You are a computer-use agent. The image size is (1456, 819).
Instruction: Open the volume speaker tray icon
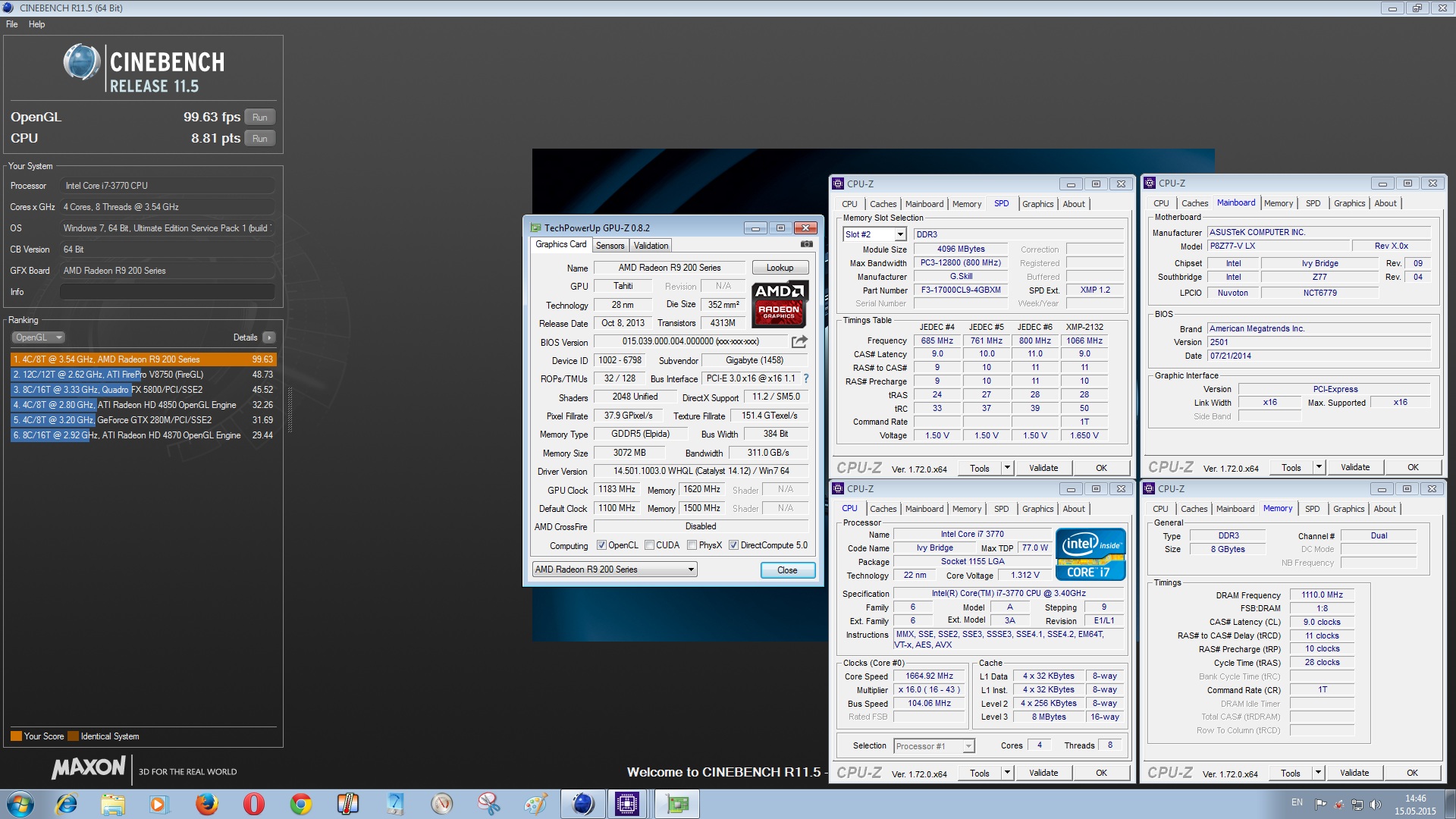[x=1376, y=804]
